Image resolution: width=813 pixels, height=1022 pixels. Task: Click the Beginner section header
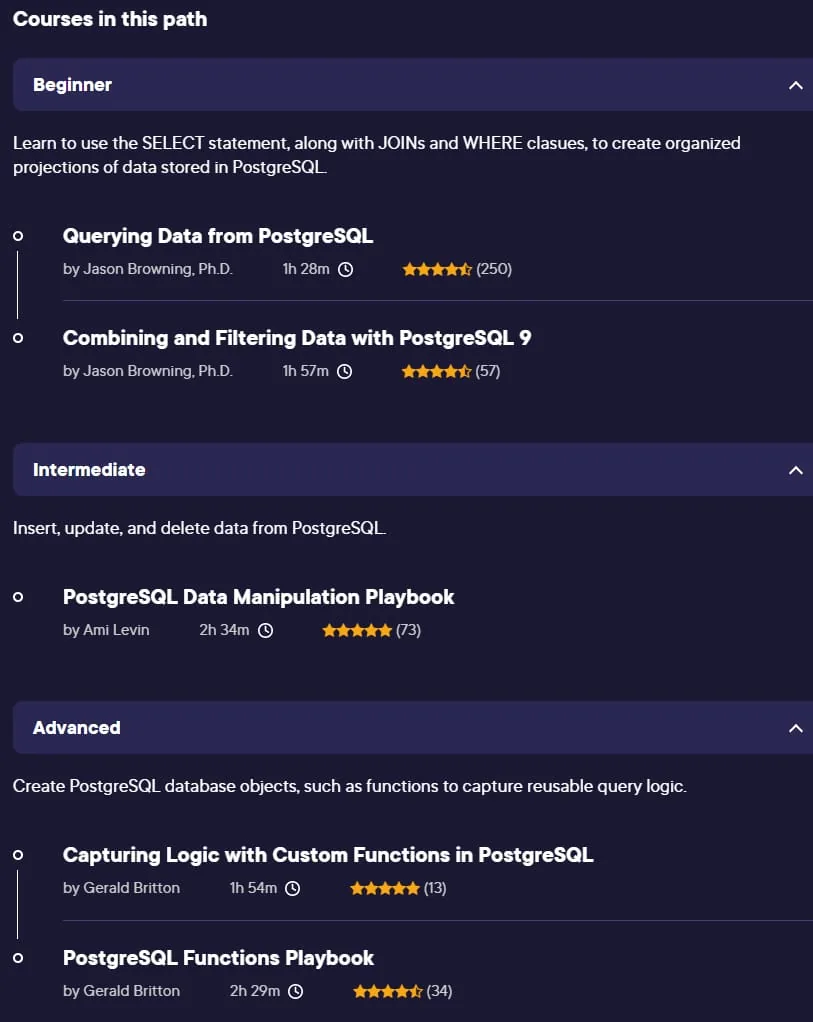413,85
